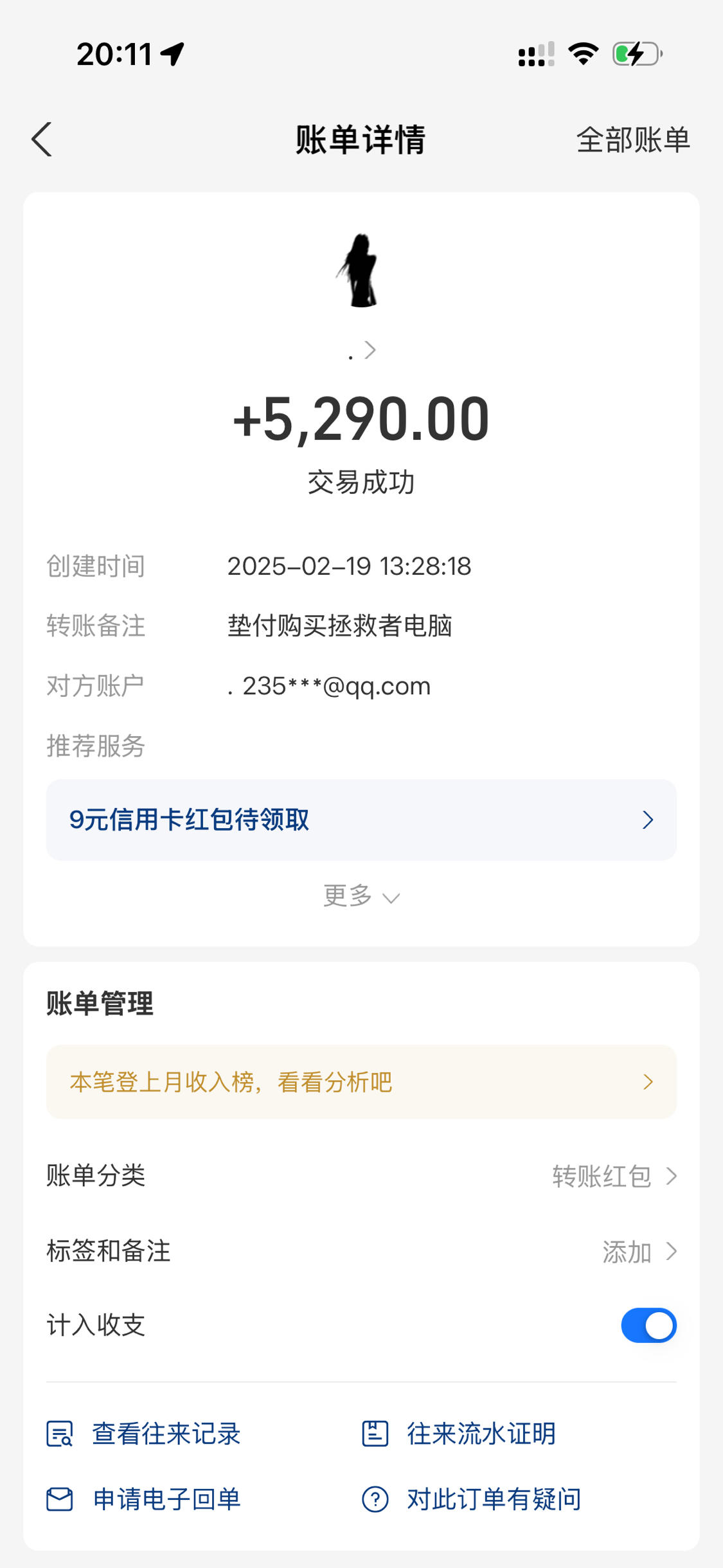Tap the back arrow icon
The height and width of the screenshot is (1568, 723).
[x=42, y=140]
